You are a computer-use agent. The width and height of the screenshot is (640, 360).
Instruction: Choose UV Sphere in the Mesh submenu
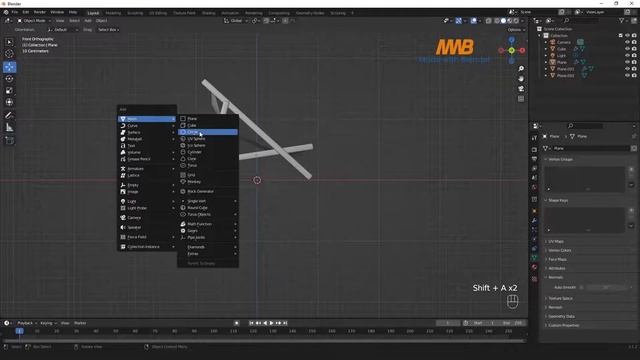(208, 139)
